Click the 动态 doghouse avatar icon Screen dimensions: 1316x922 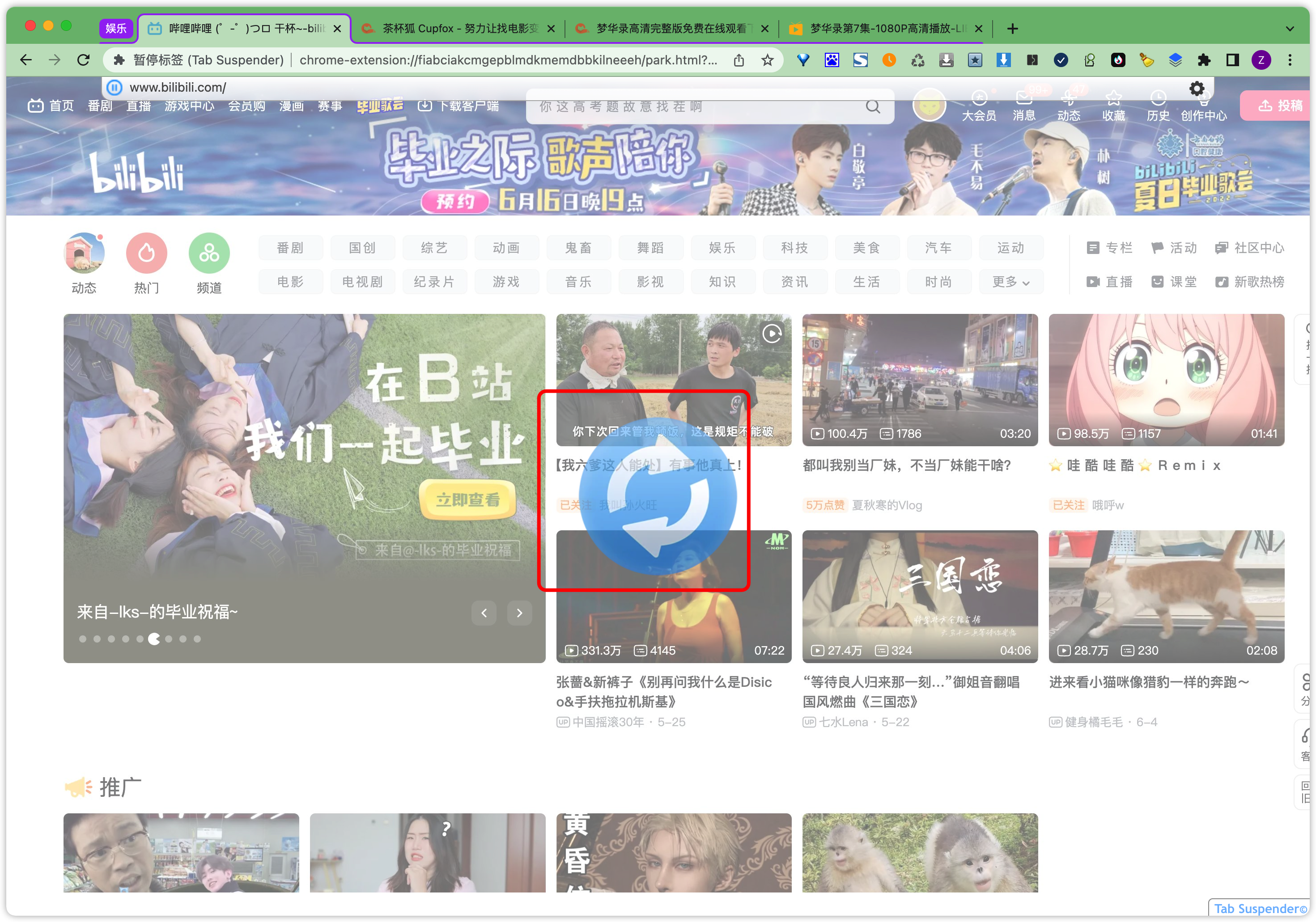[84, 253]
